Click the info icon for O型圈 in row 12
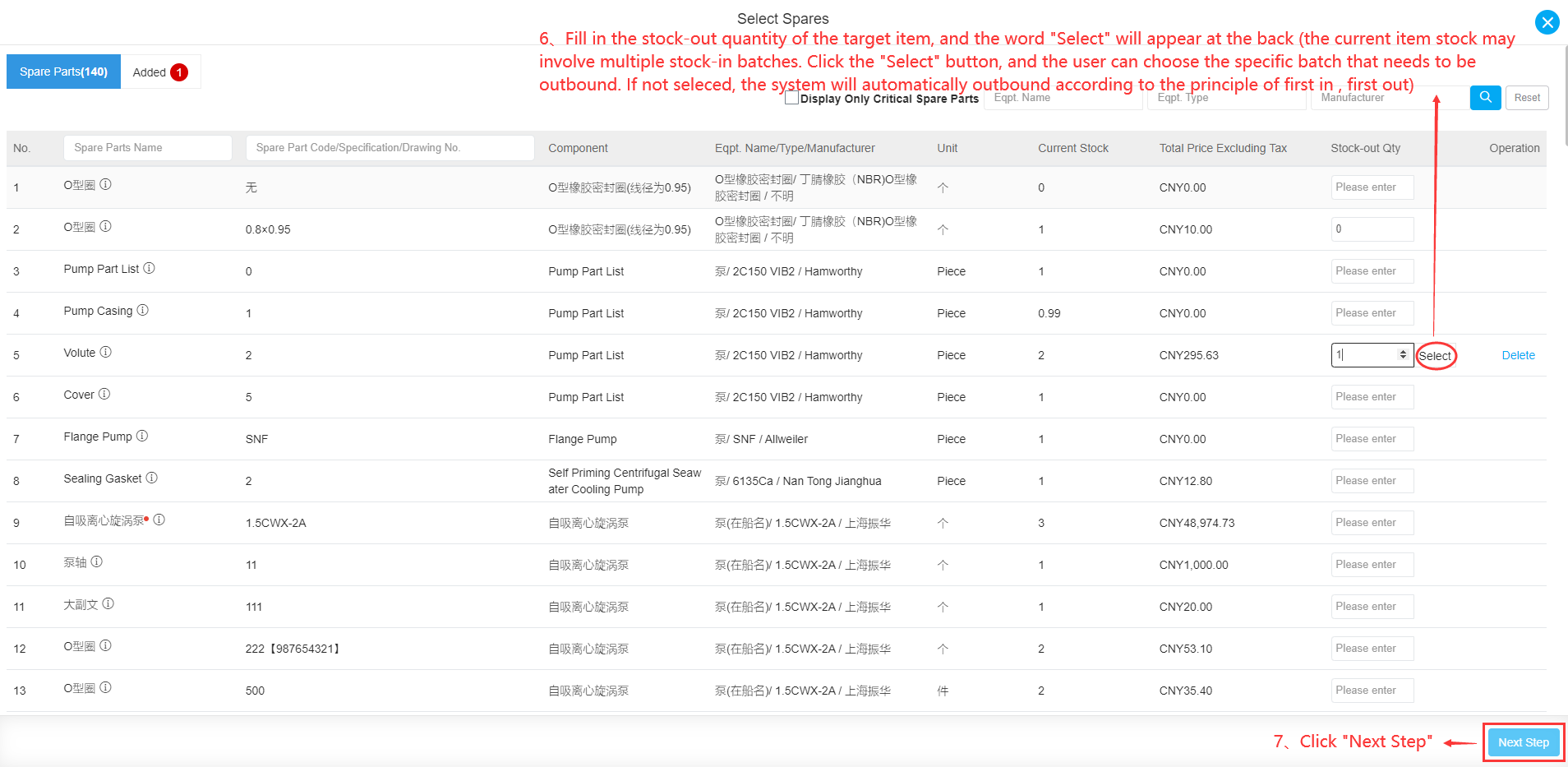This screenshot has height=767, width=1568. pyautogui.click(x=105, y=645)
